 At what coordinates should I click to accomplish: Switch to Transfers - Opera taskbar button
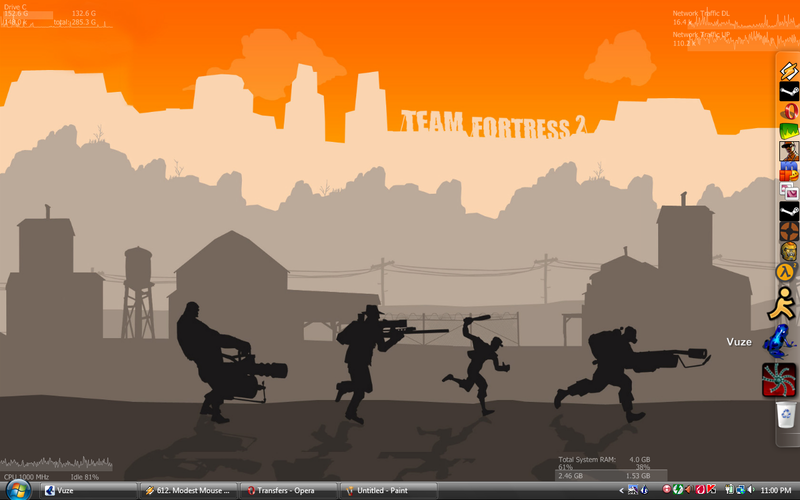point(288,490)
